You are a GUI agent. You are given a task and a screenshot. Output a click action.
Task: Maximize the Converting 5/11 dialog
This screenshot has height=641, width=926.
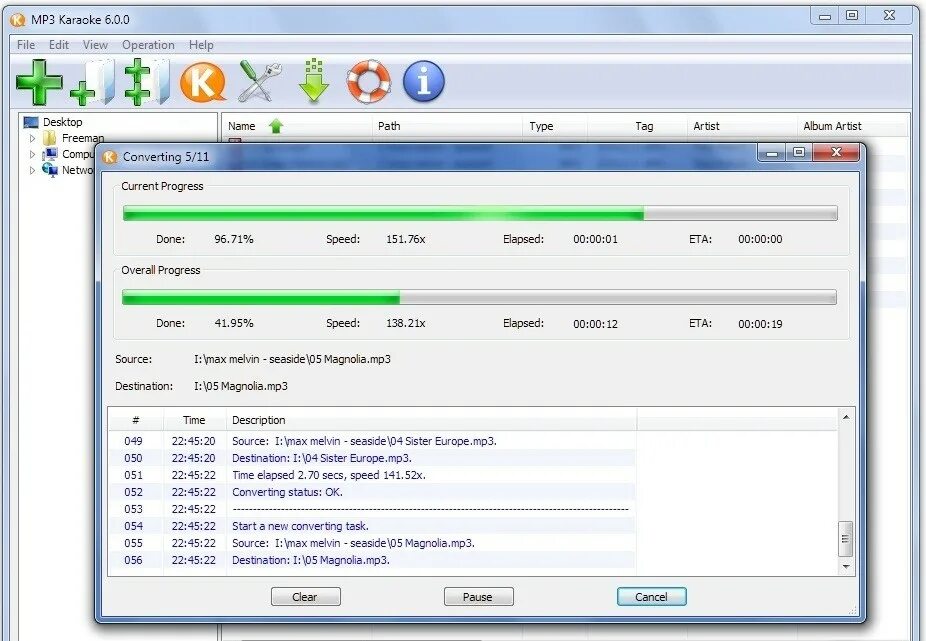(x=799, y=153)
